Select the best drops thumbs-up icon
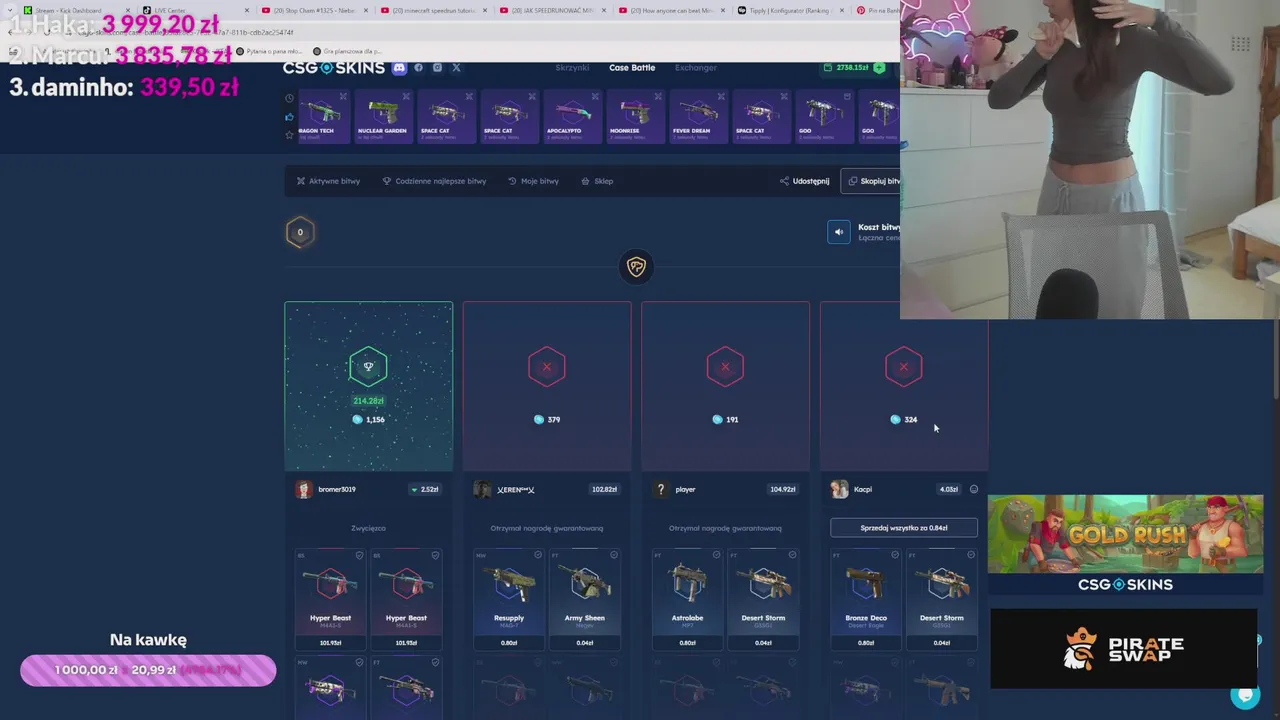This screenshot has height=720, width=1280. pos(290,117)
